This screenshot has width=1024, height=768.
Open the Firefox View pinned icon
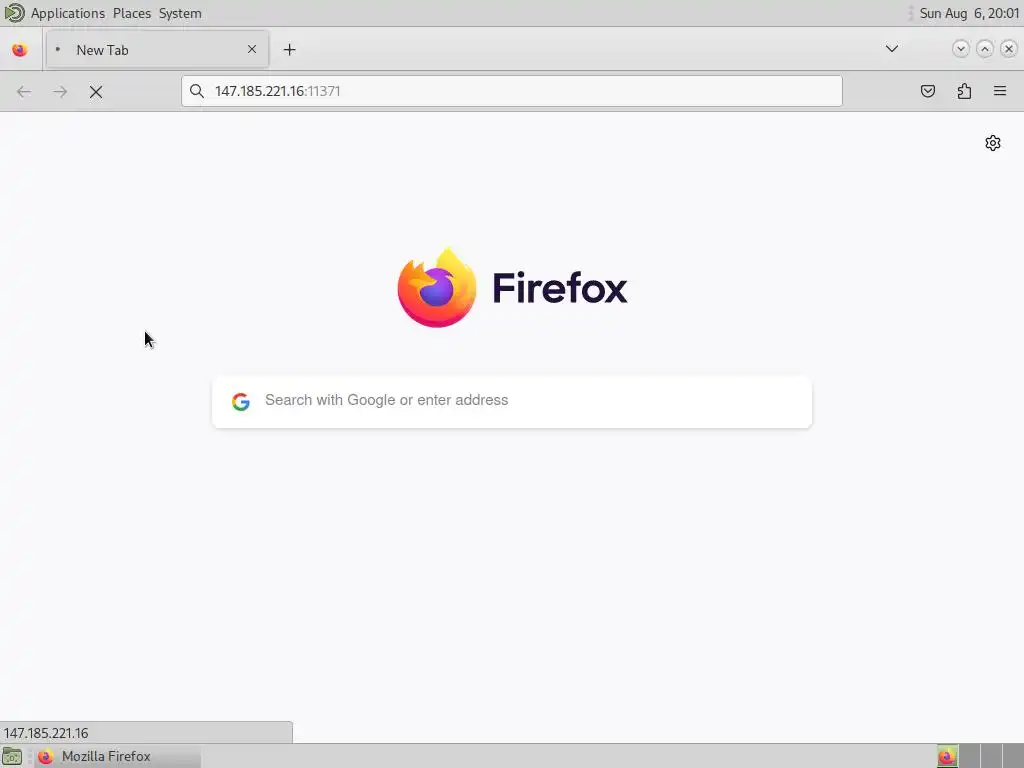(20, 50)
